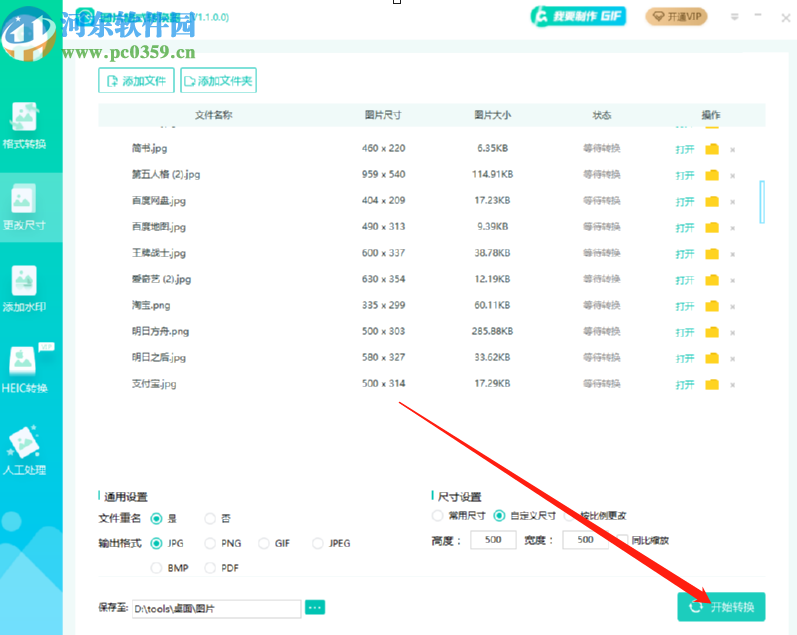Open folder icon for 明日之后.jpg row
The width and height of the screenshot is (797, 635).
(712, 358)
